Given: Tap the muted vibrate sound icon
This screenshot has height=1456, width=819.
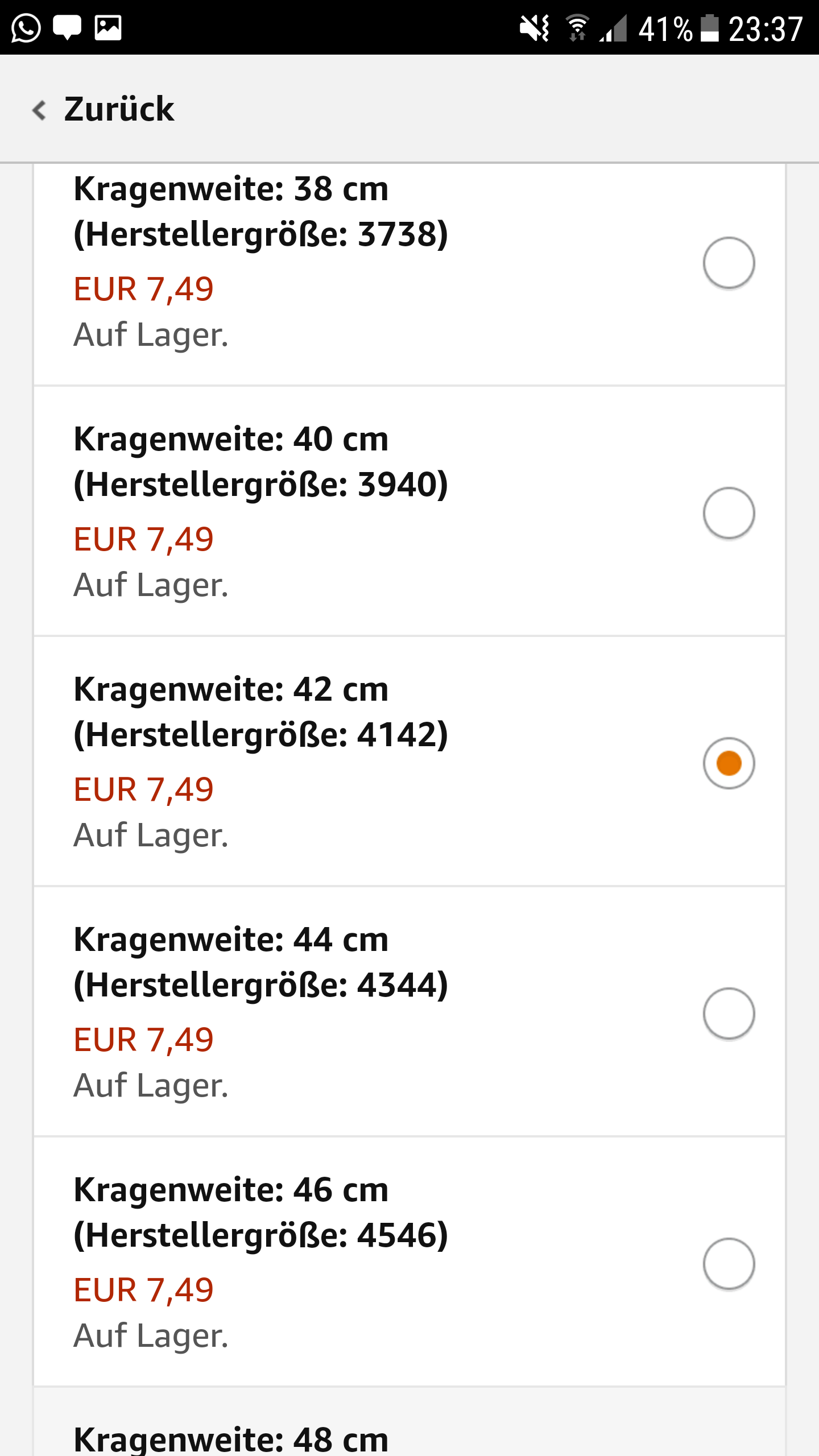Looking at the screenshot, I should 535,28.
